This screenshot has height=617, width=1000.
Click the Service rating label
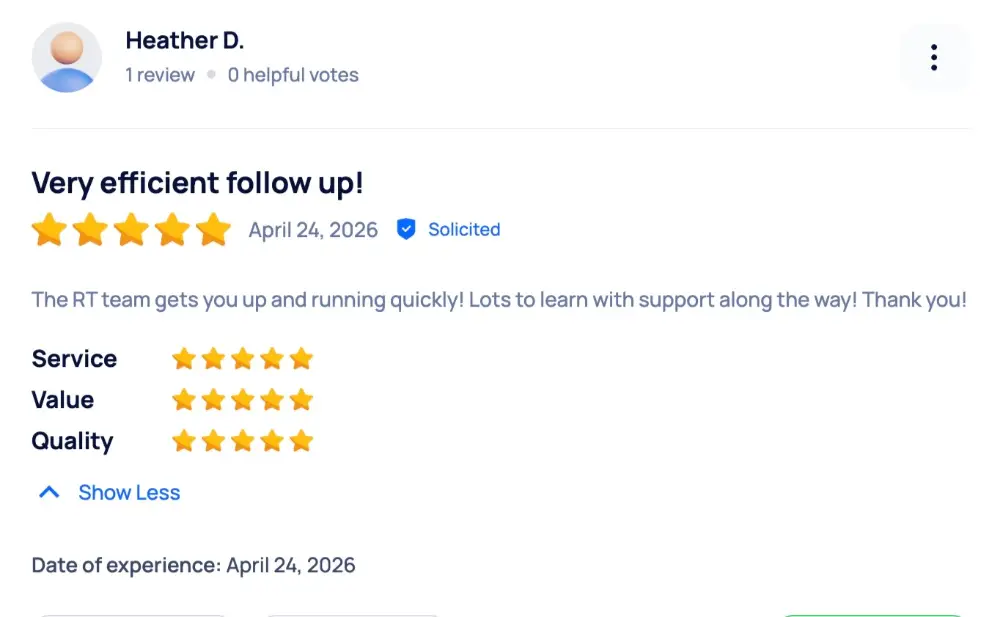(x=74, y=359)
